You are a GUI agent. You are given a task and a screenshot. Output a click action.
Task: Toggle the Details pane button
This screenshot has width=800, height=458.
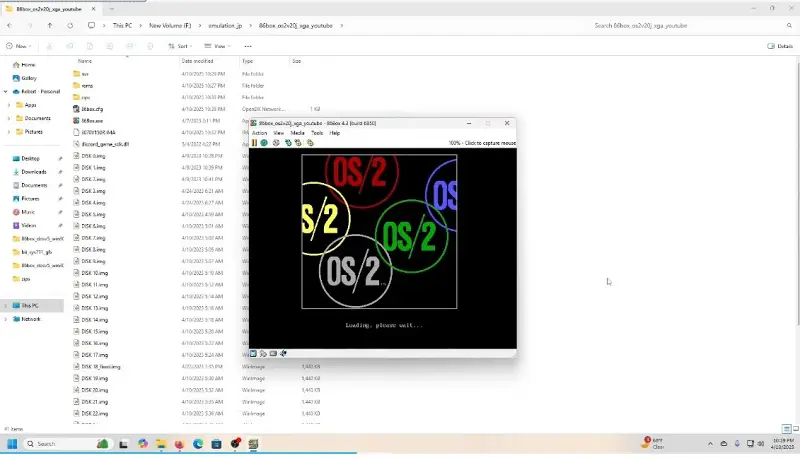tap(780, 46)
